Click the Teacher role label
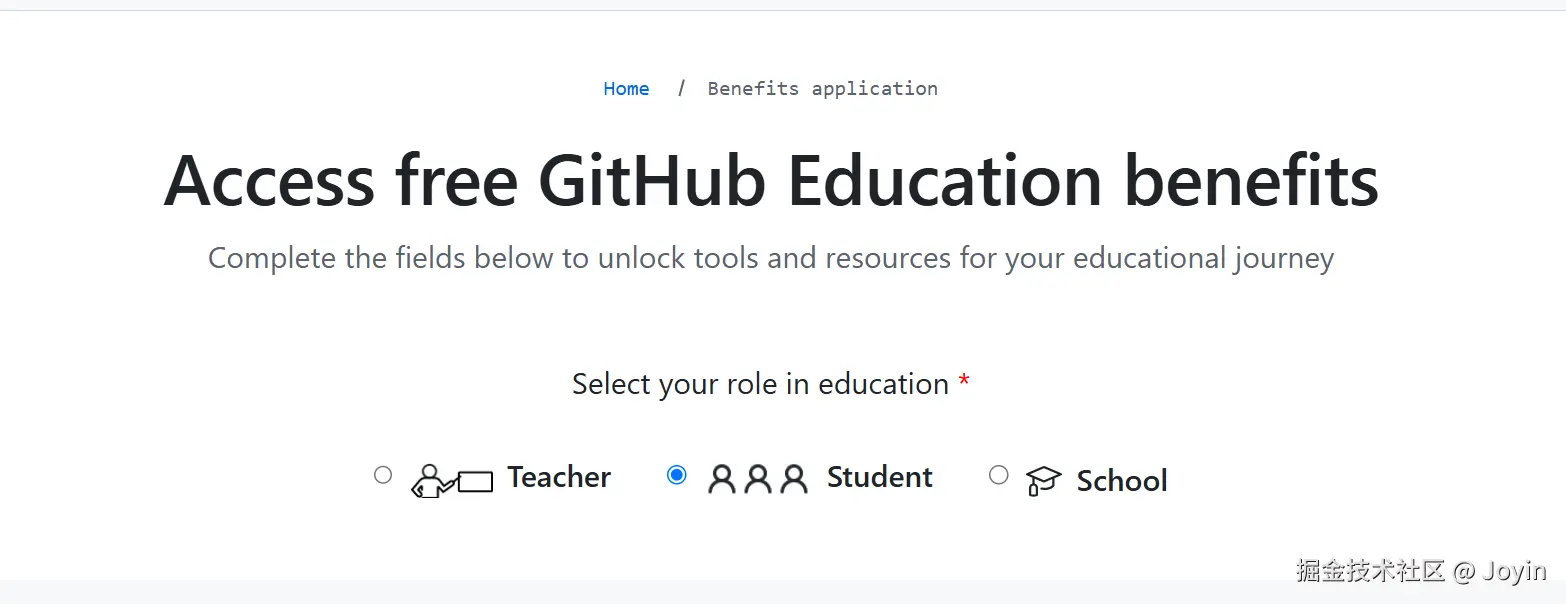The width and height of the screenshot is (1566, 604). (559, 478)
